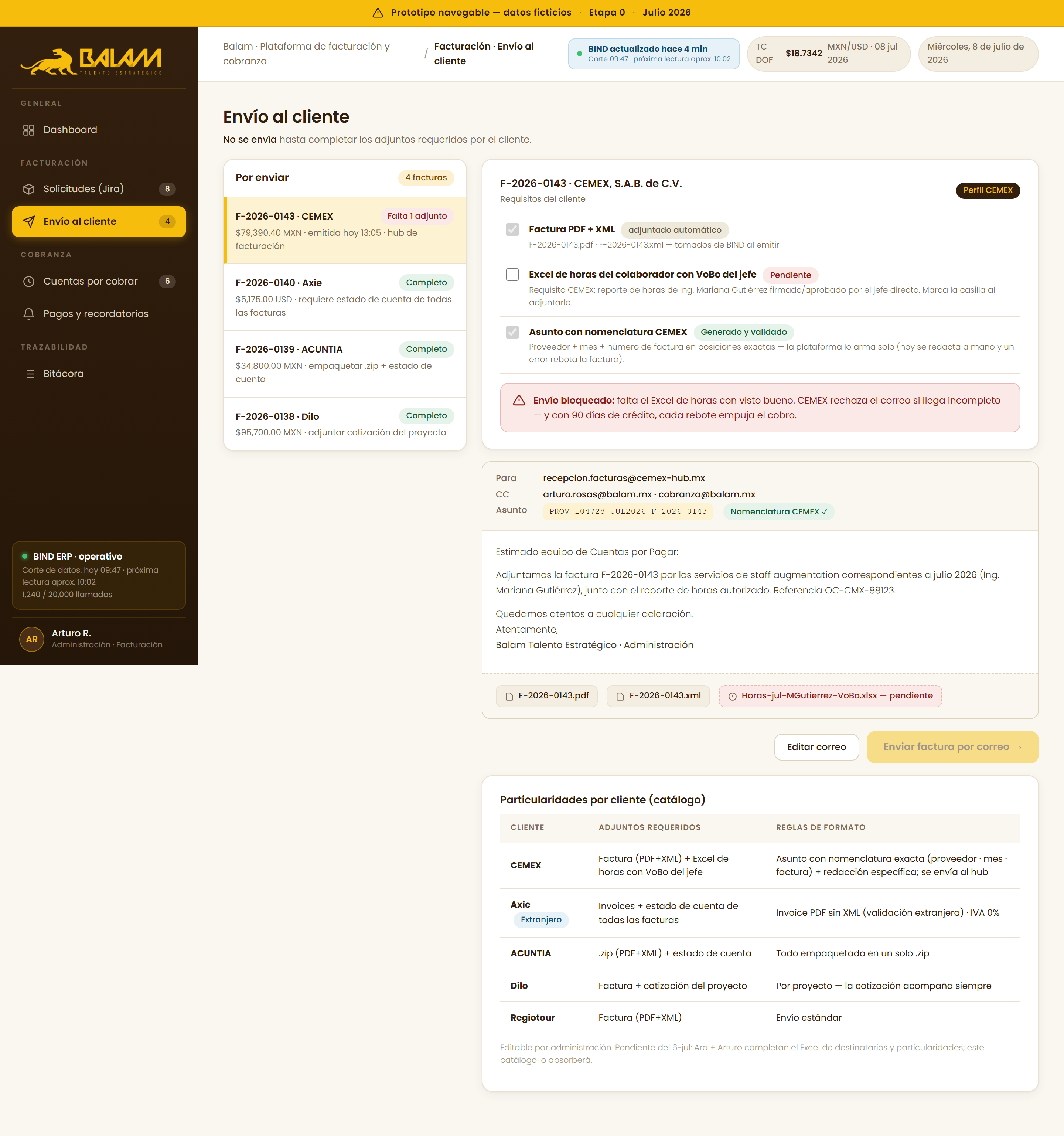Click the pending Horas-jul-MGutierrez-VoBo.xlsx attachment
The height and width of the screenshot is (1136, 1064).
(830, 696)
